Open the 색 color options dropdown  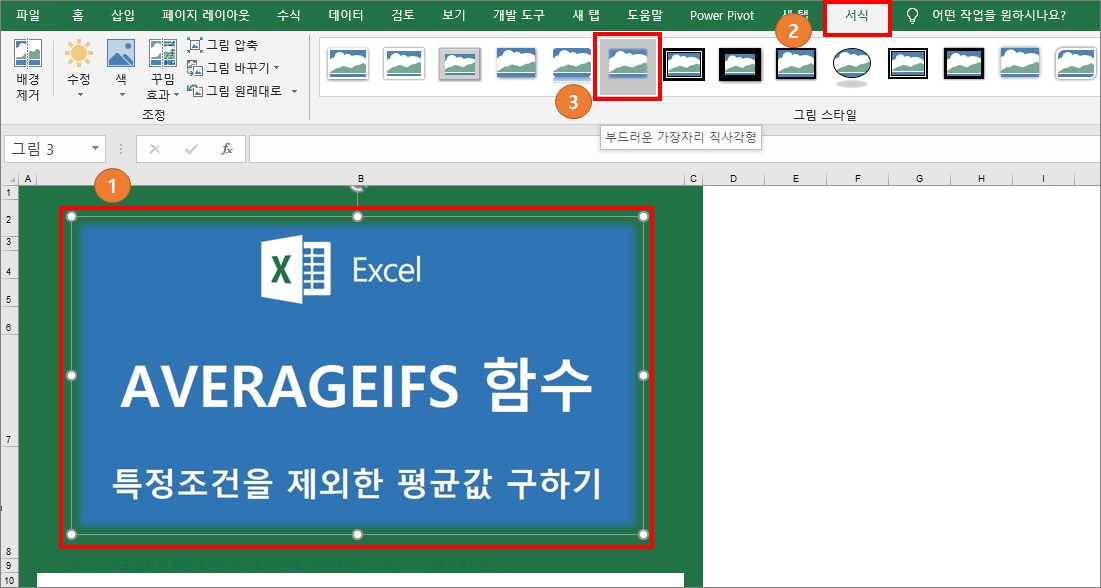click(x=121, y=70)
